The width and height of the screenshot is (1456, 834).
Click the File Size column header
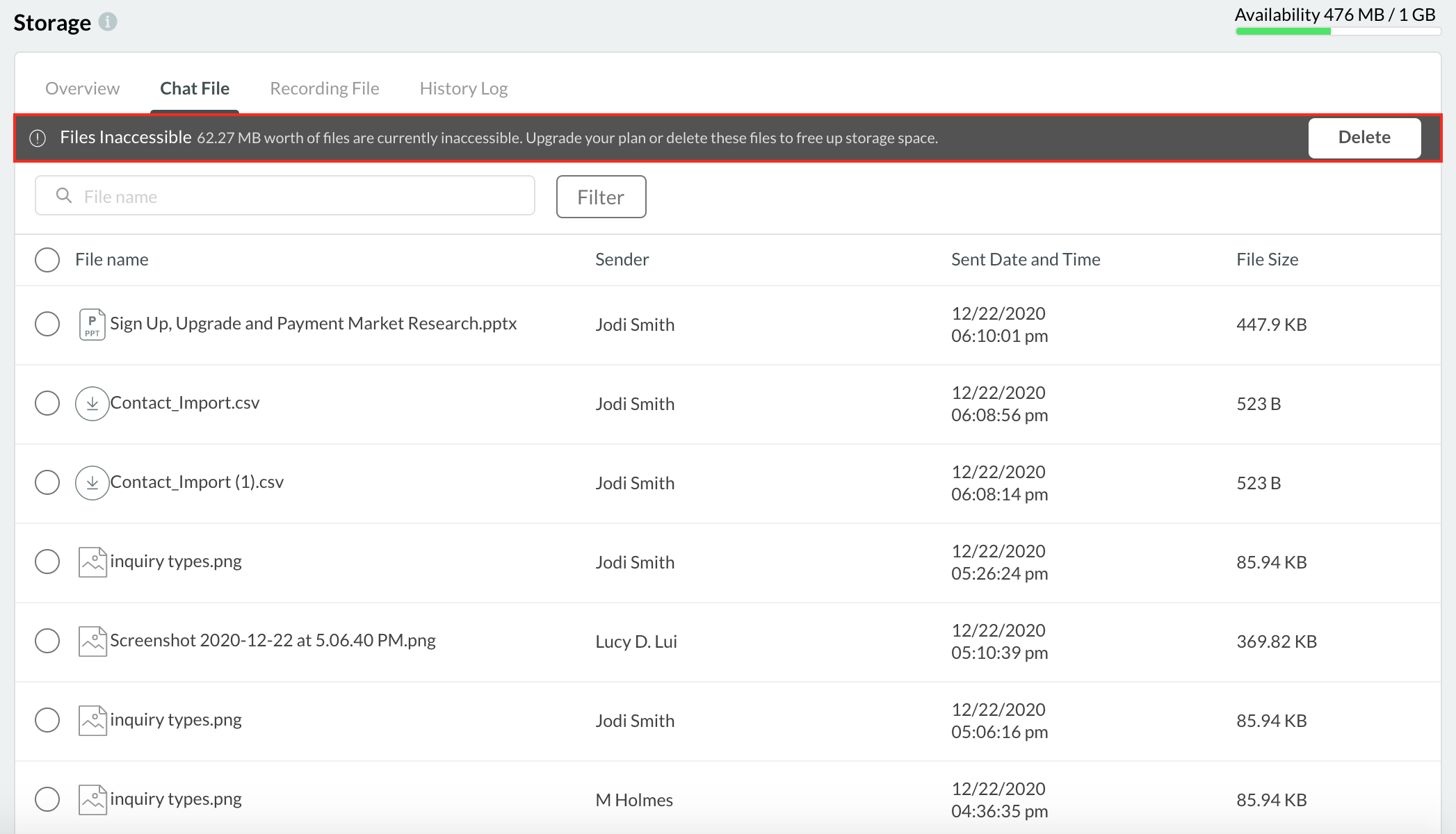tap(1267, 260)
